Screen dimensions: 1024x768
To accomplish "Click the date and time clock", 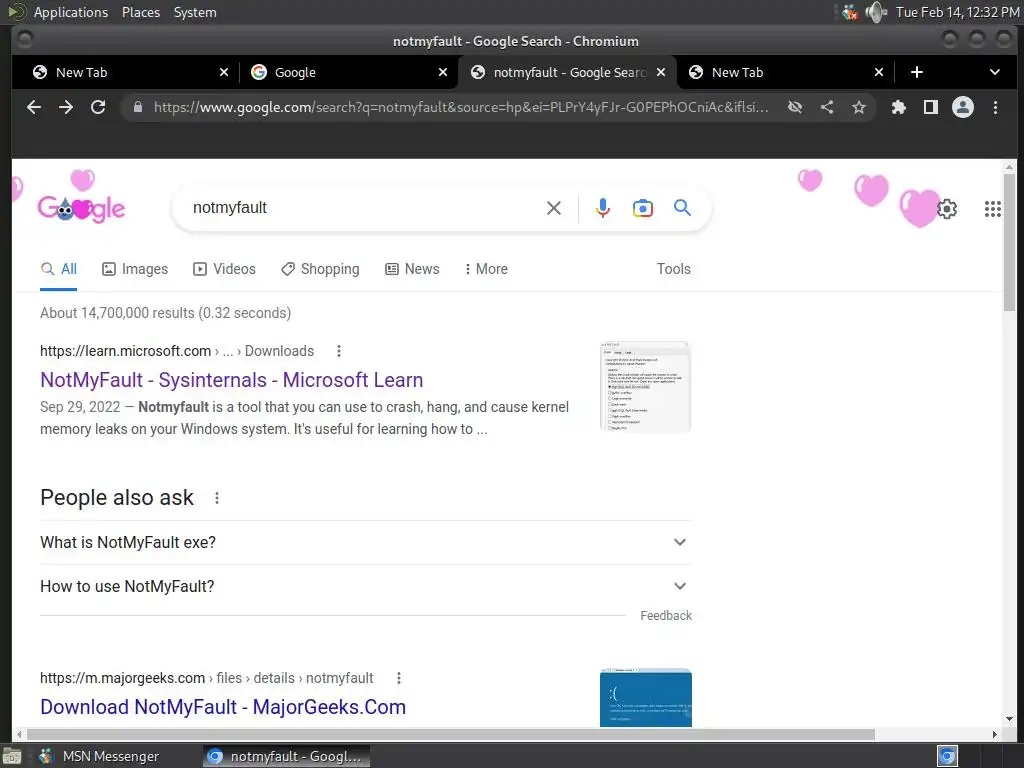I will tap(957, 12).
